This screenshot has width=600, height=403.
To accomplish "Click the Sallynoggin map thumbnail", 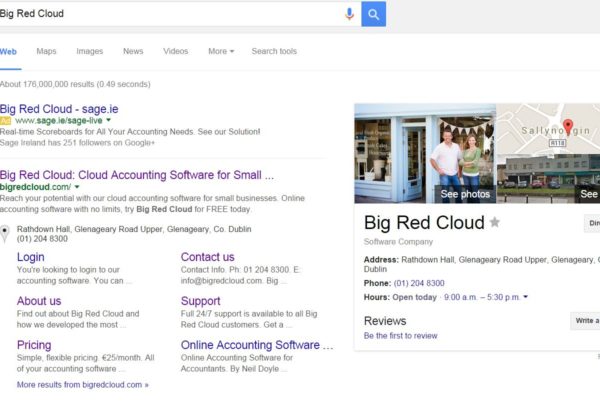I will (x=548, y=129).
